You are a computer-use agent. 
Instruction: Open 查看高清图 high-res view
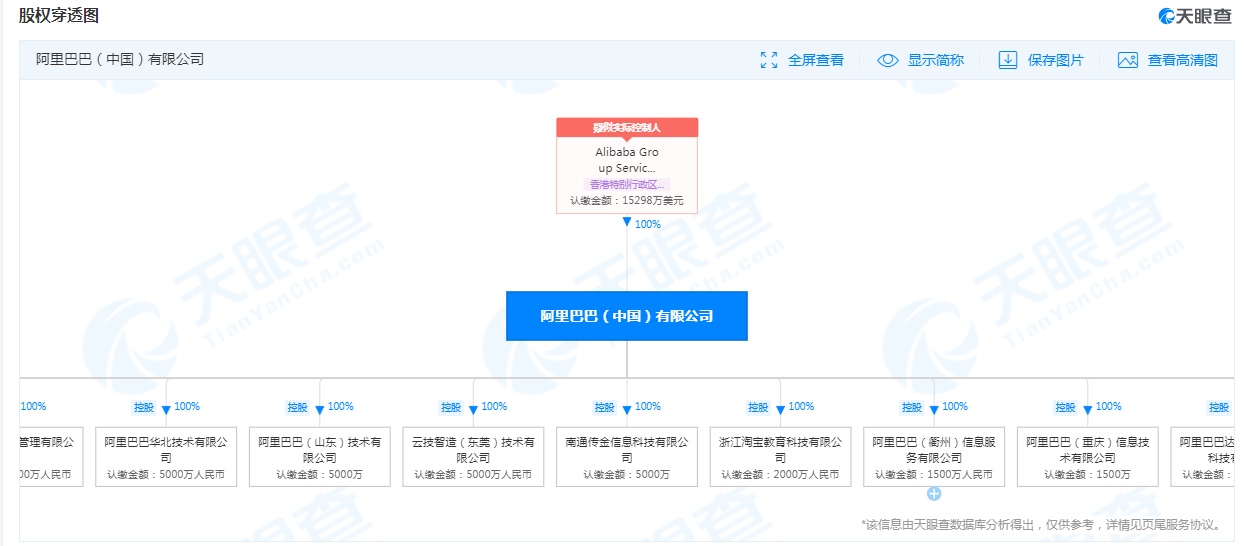pos(1183,60)
